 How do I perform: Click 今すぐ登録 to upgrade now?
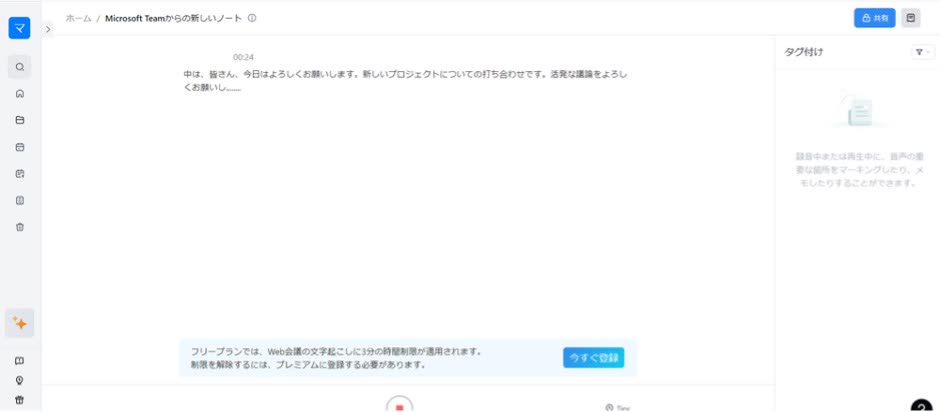594,358
